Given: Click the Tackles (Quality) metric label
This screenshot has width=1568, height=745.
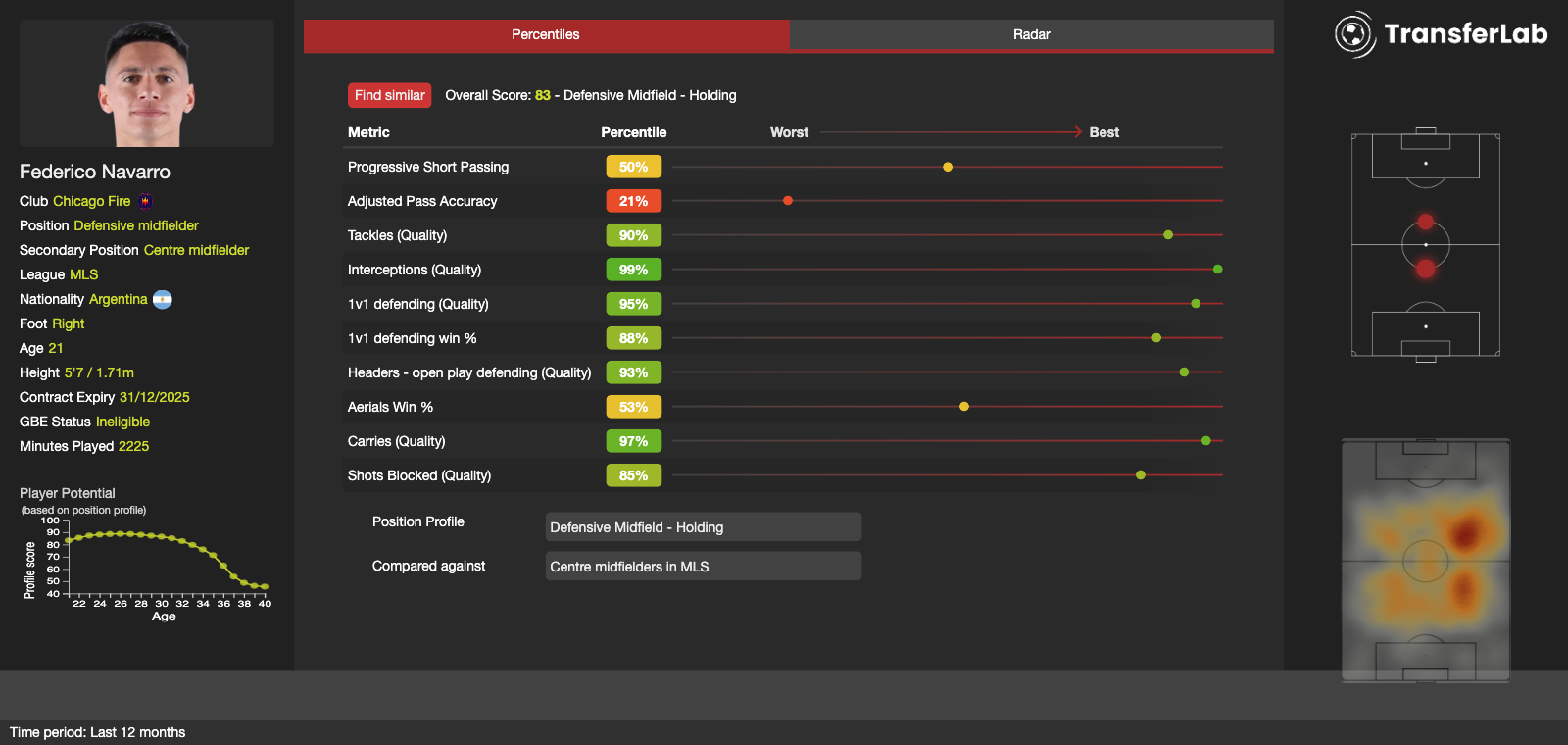Looking at the screenshot, I should 397,235.
